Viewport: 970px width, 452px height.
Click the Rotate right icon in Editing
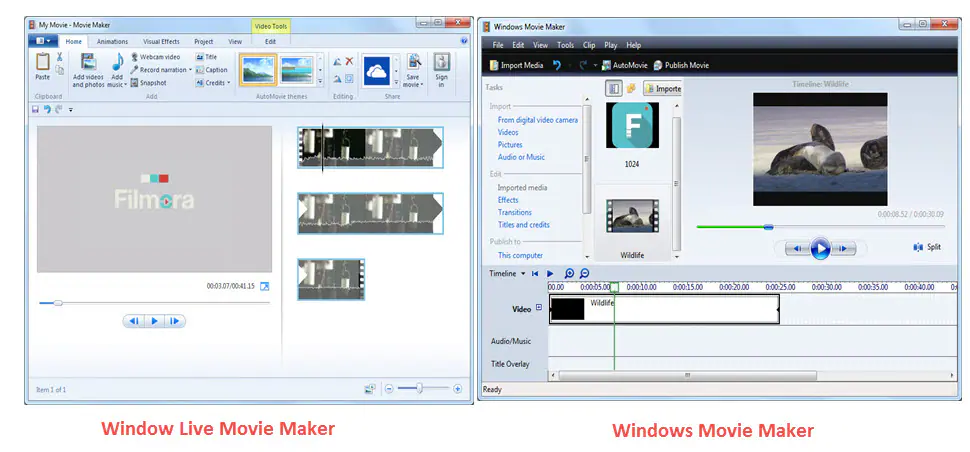(x=337, y=79)
